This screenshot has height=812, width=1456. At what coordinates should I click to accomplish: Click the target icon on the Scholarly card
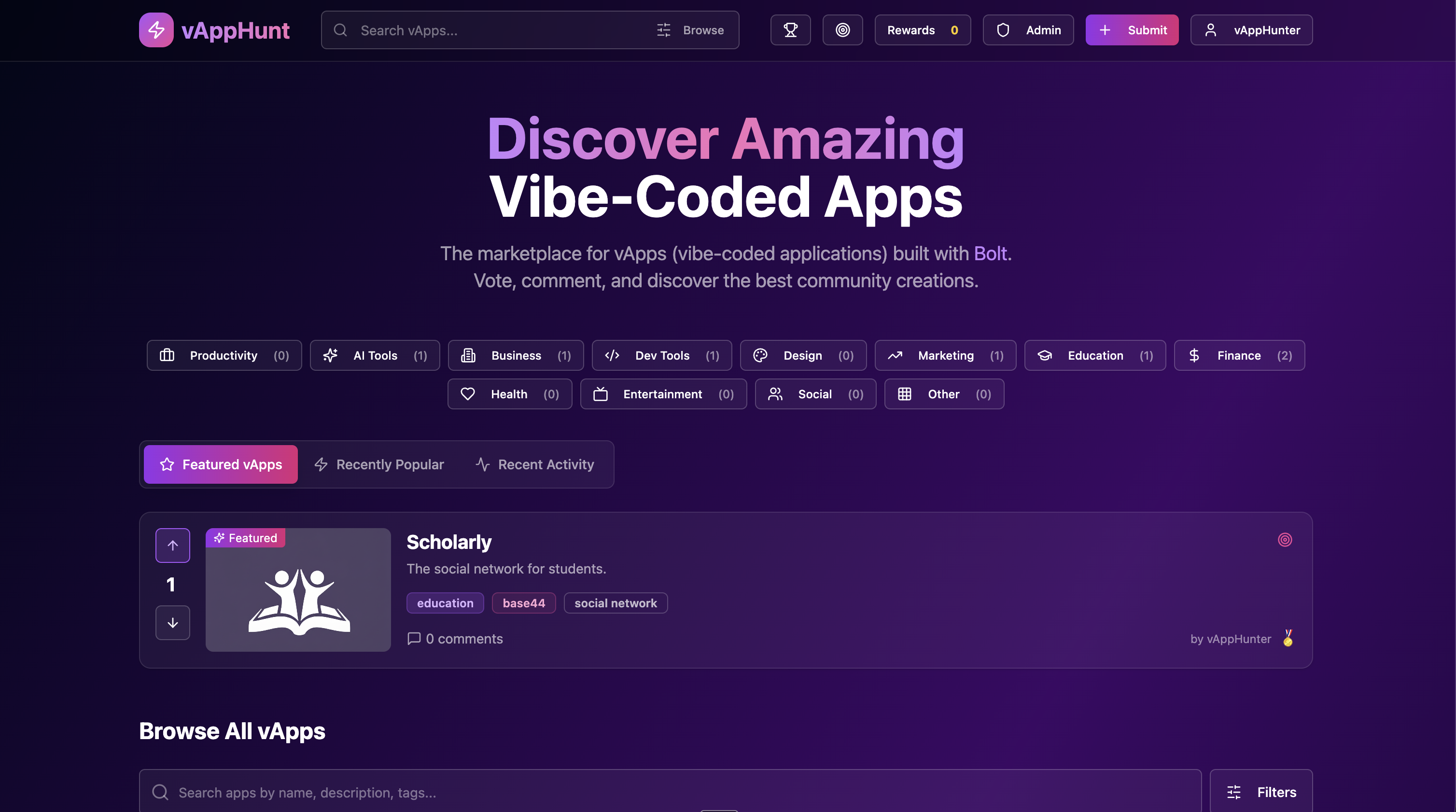[x=1285, y=539]
